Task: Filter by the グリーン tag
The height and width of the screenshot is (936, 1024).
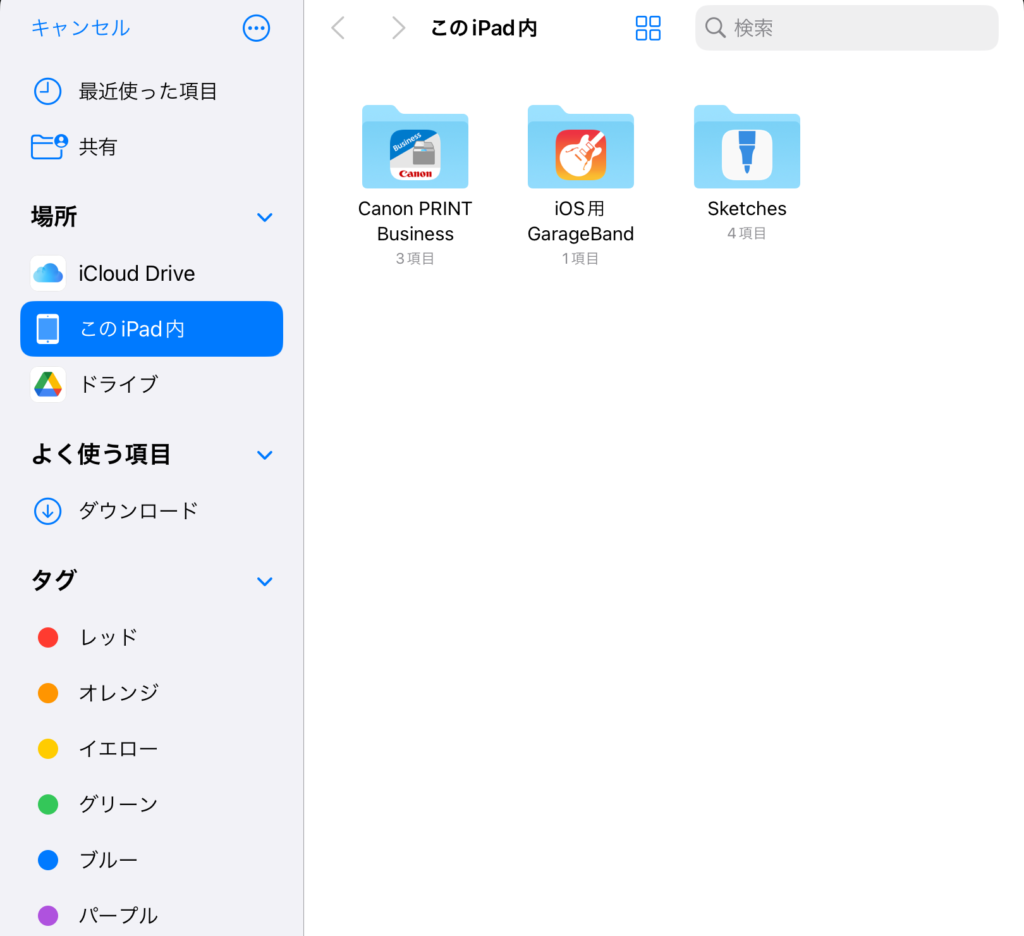Action: (x=118, y=804)
